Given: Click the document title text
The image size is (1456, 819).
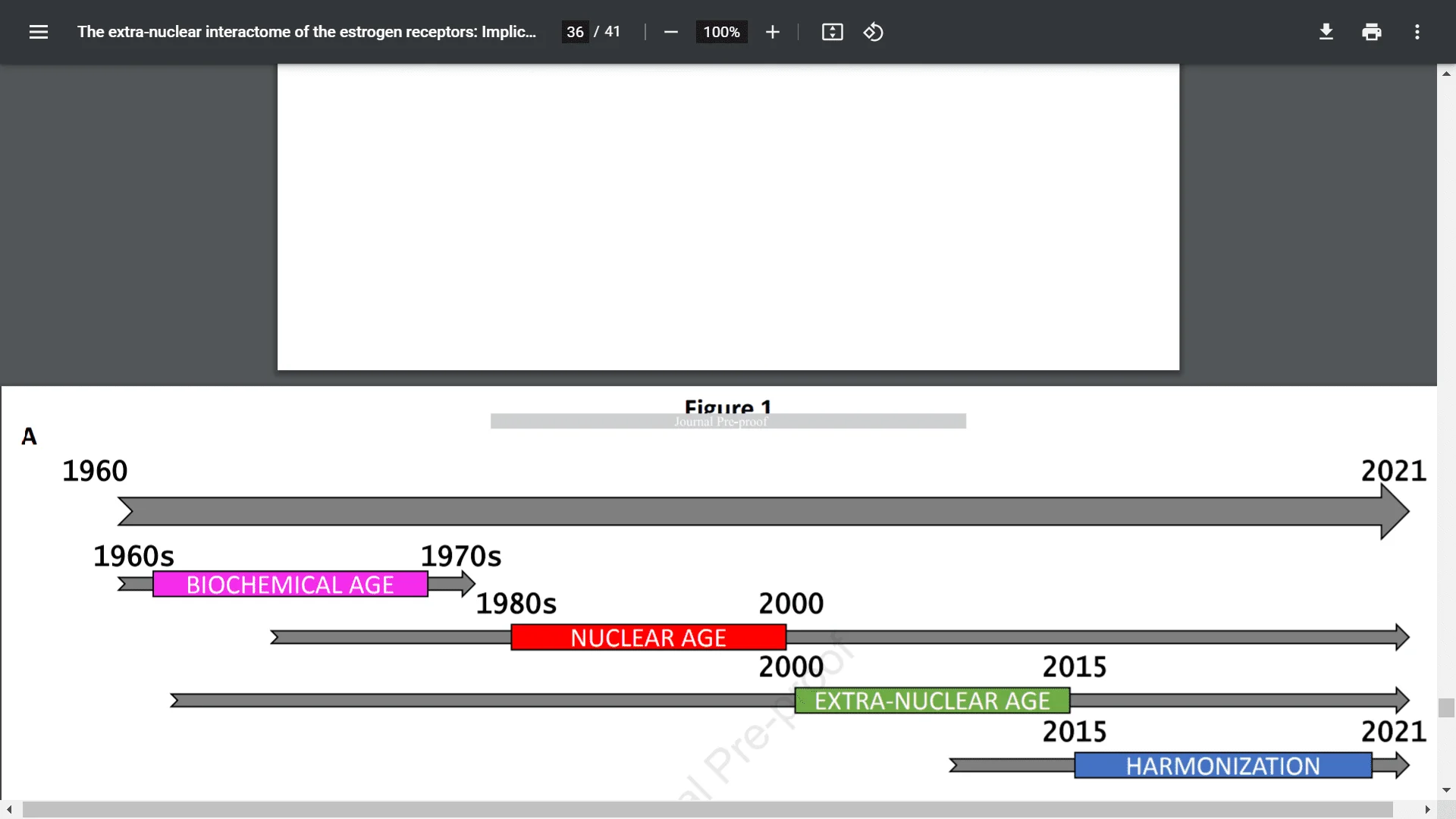Looking at the screenshot, I should pos(306,32).
